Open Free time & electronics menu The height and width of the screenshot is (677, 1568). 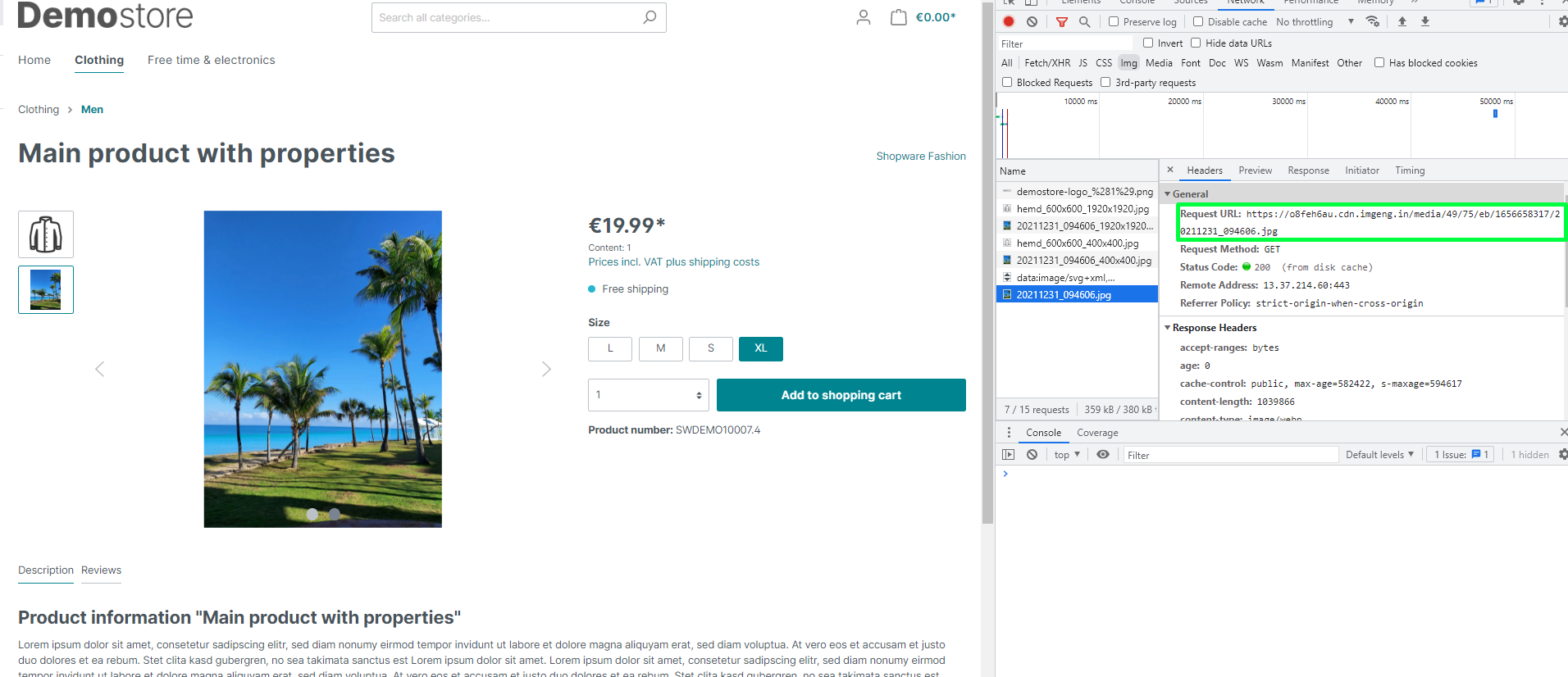coord(212,60)
